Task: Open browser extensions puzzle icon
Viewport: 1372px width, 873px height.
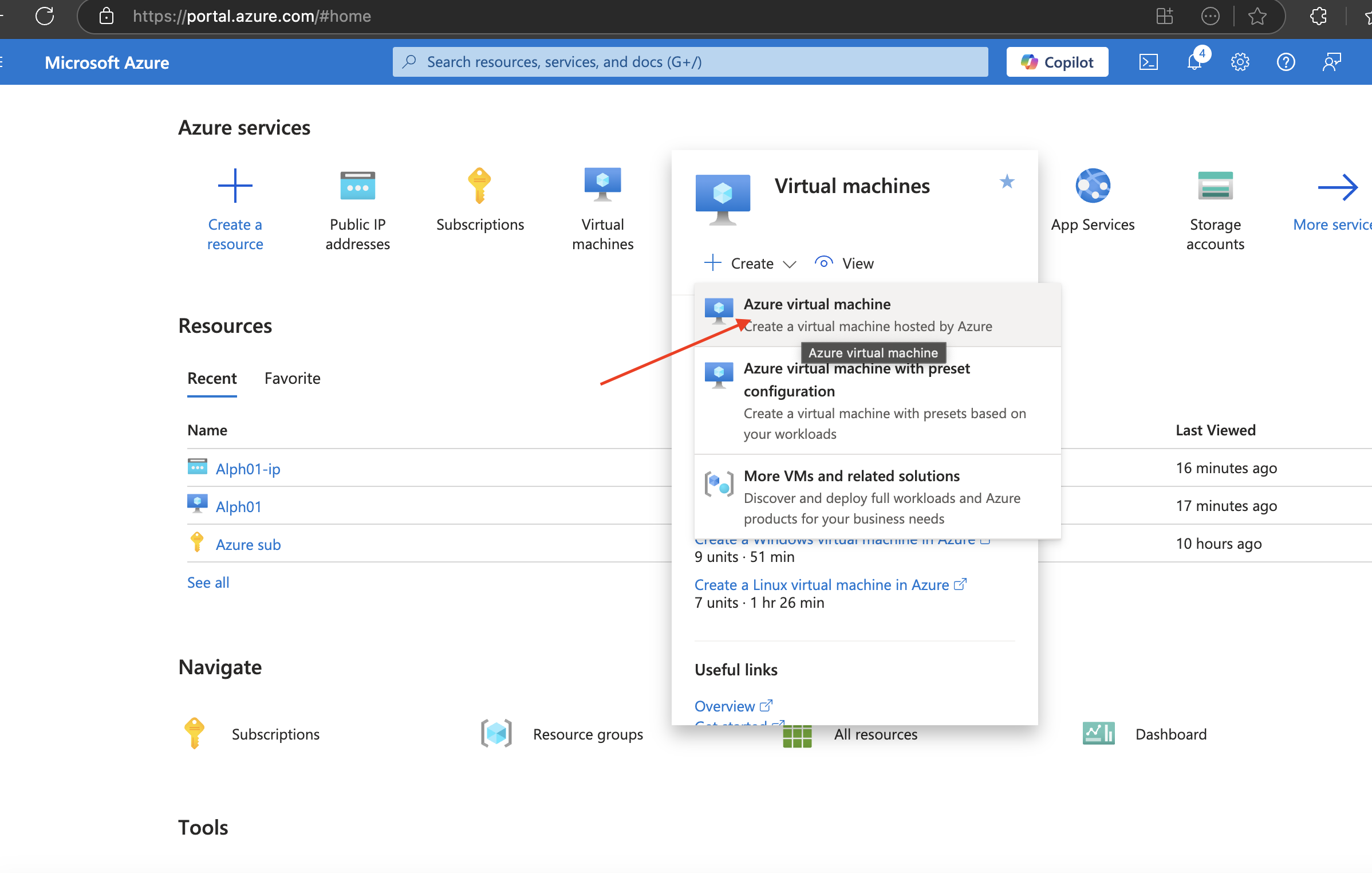Action: click(1319, 16)
